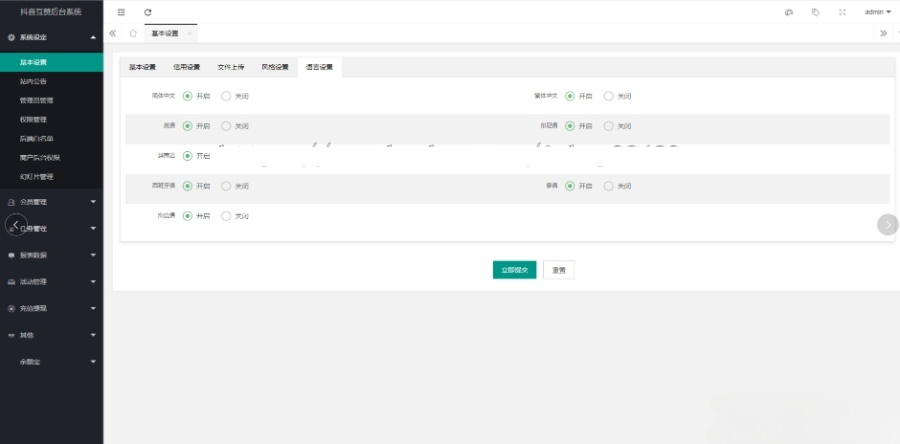Select 开启 for 英语 language
Screen dimensions: 900x444
(187, 126)
